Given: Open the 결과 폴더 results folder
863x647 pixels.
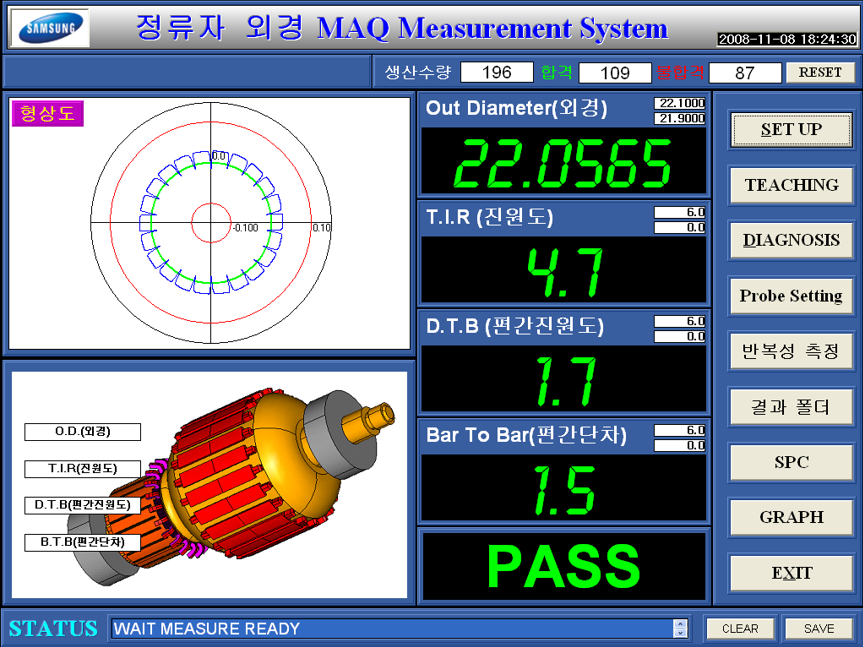Looking at the screenshot, I should coord(791,407).
